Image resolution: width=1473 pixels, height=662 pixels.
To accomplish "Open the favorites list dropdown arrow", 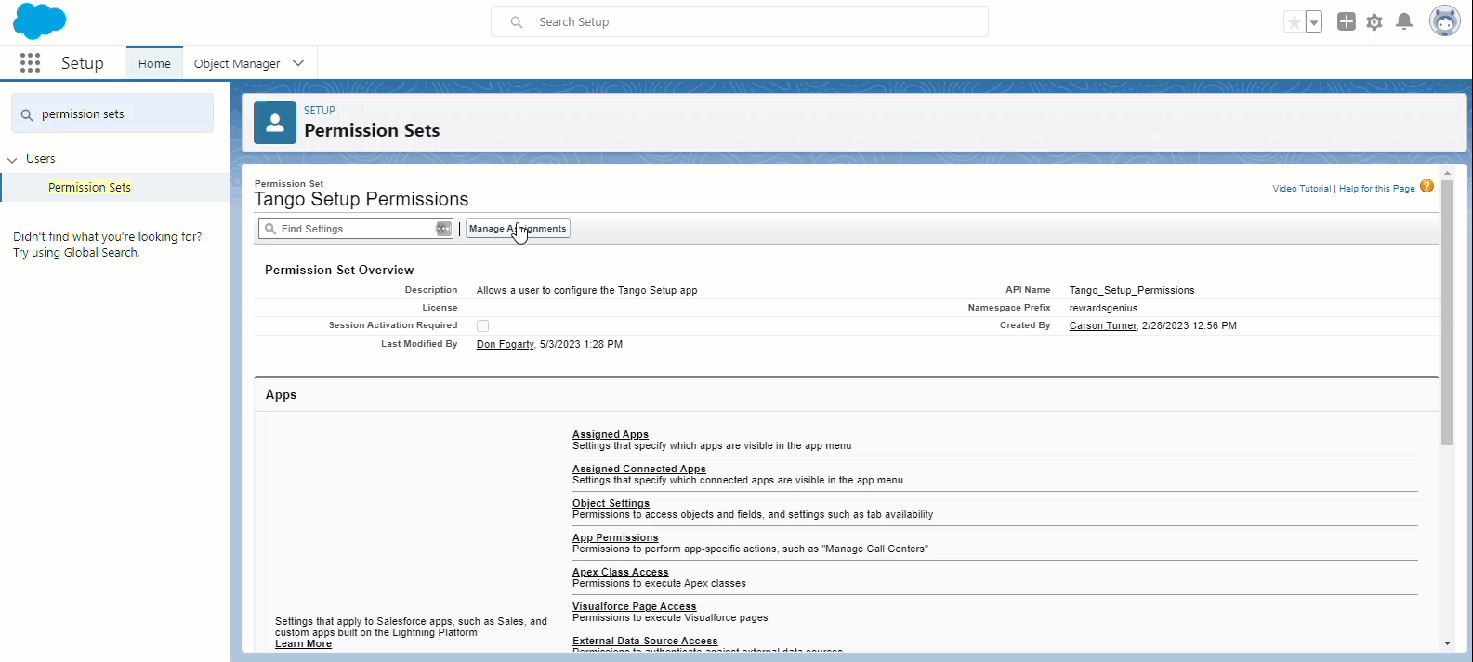I will pyautogui.click(x=1313, y=21).
